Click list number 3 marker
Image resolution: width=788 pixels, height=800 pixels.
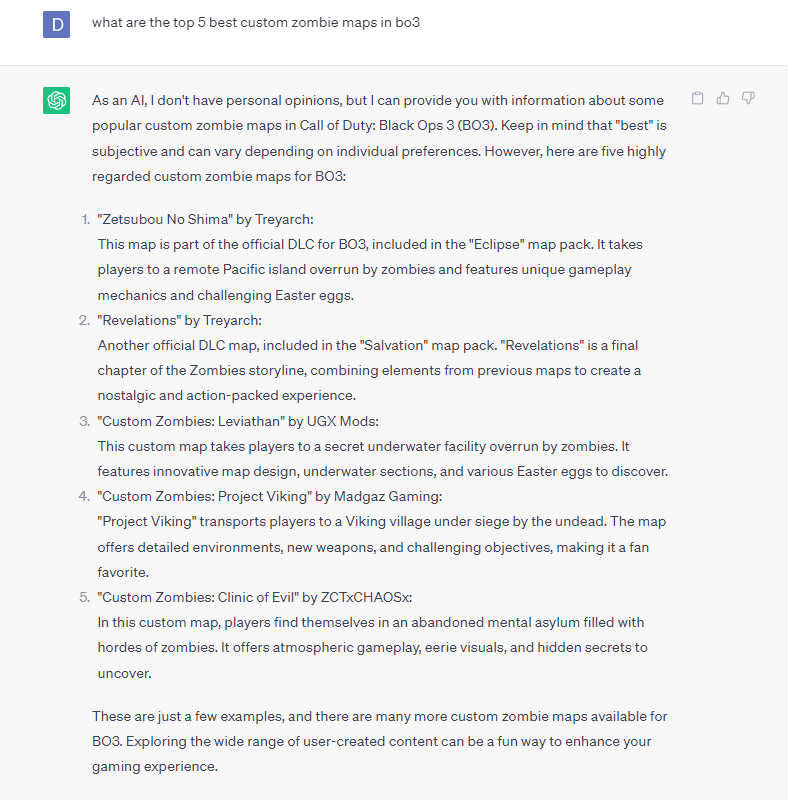(x=85, y=421)
